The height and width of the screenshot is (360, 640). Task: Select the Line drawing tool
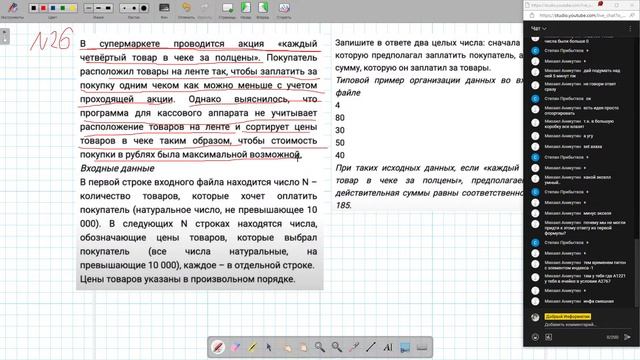click(x=371, y=347)
